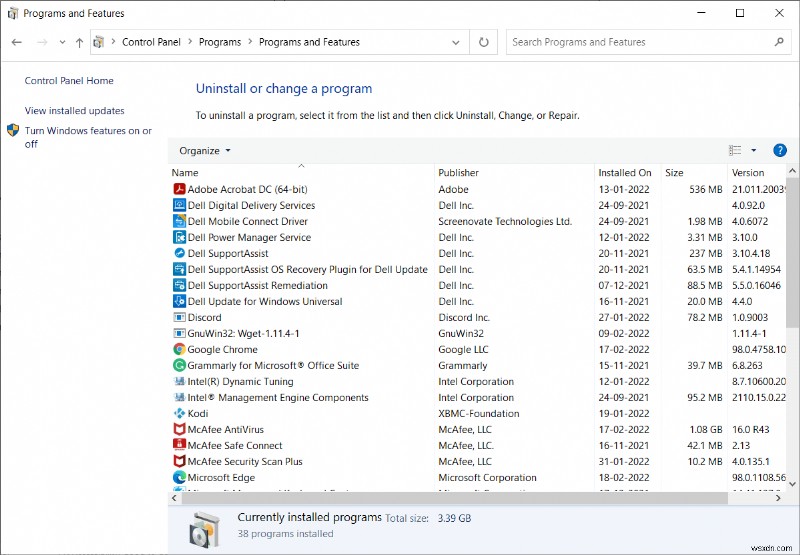The height and width of the screenshot is (555, 800).
Task: Click the Discord program icon
Action: point(179,317)
